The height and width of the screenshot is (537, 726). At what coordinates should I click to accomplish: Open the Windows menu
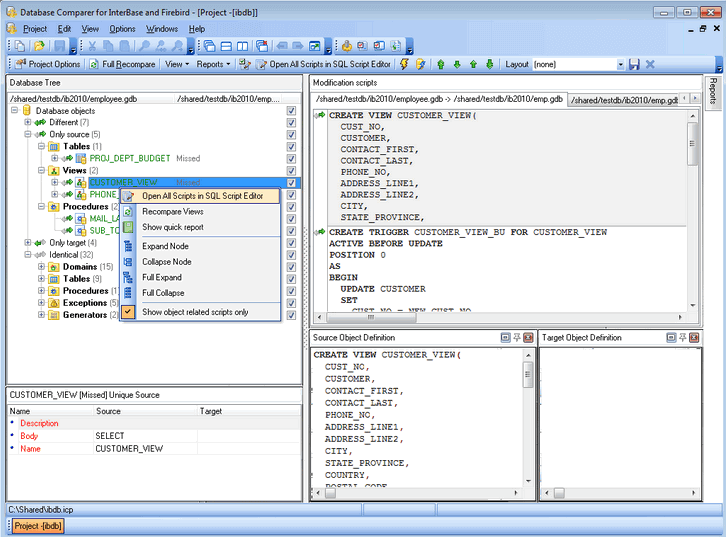click(162, 29)
